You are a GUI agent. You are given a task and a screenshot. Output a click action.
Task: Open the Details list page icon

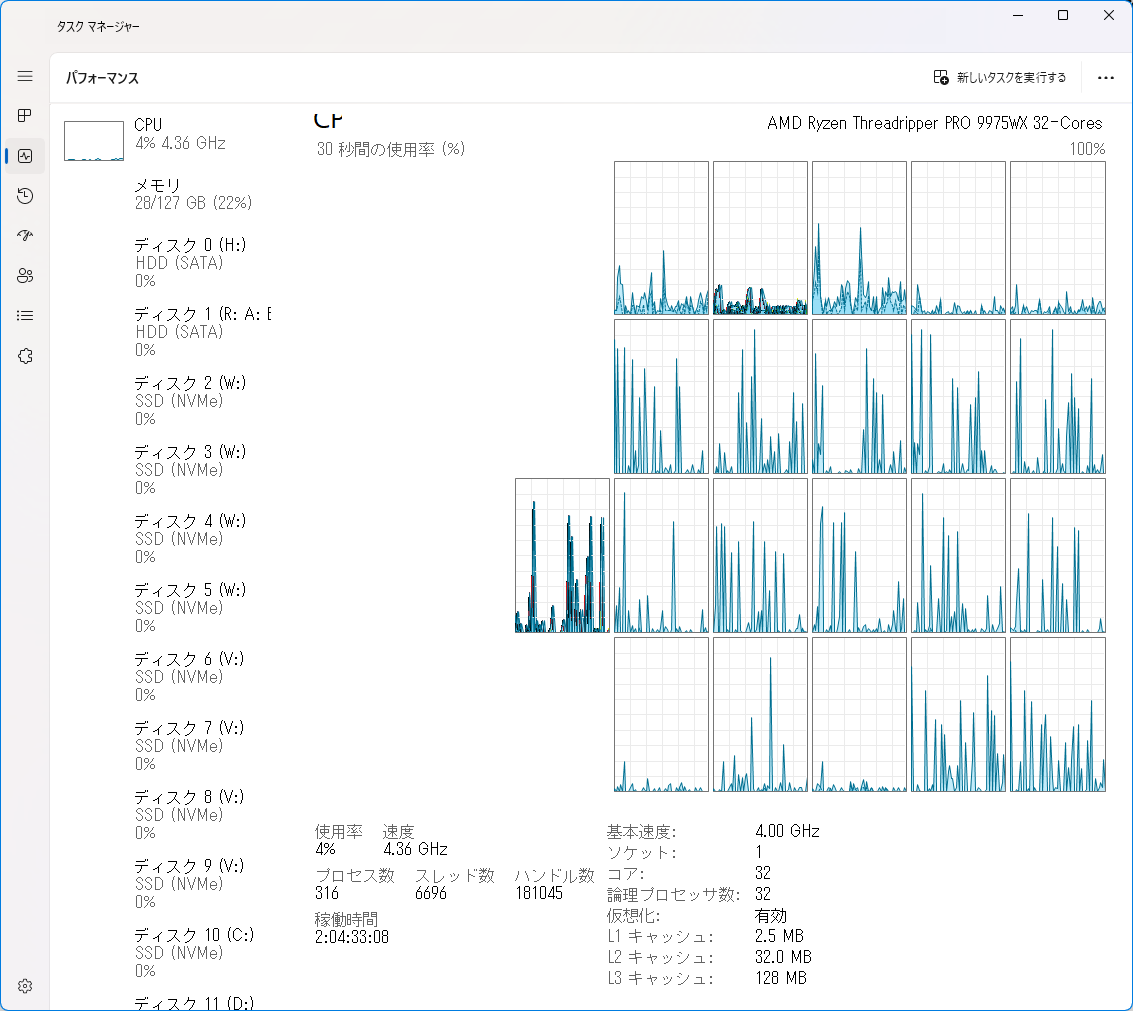pyautogui.click(x=25, y=316)
